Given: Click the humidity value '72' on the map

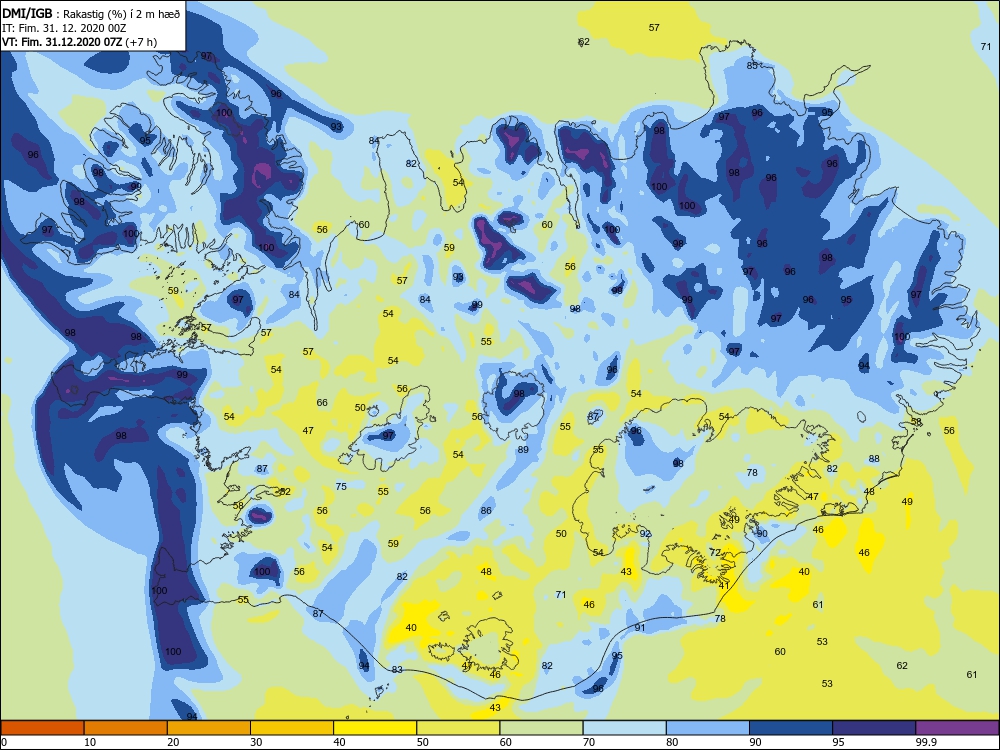Looking at the screenshot, I should coord(715,553).
